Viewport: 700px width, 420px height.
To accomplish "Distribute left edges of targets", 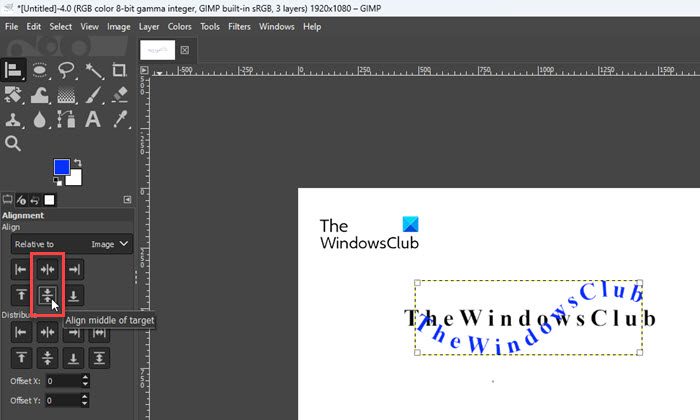I will point(21,332).
